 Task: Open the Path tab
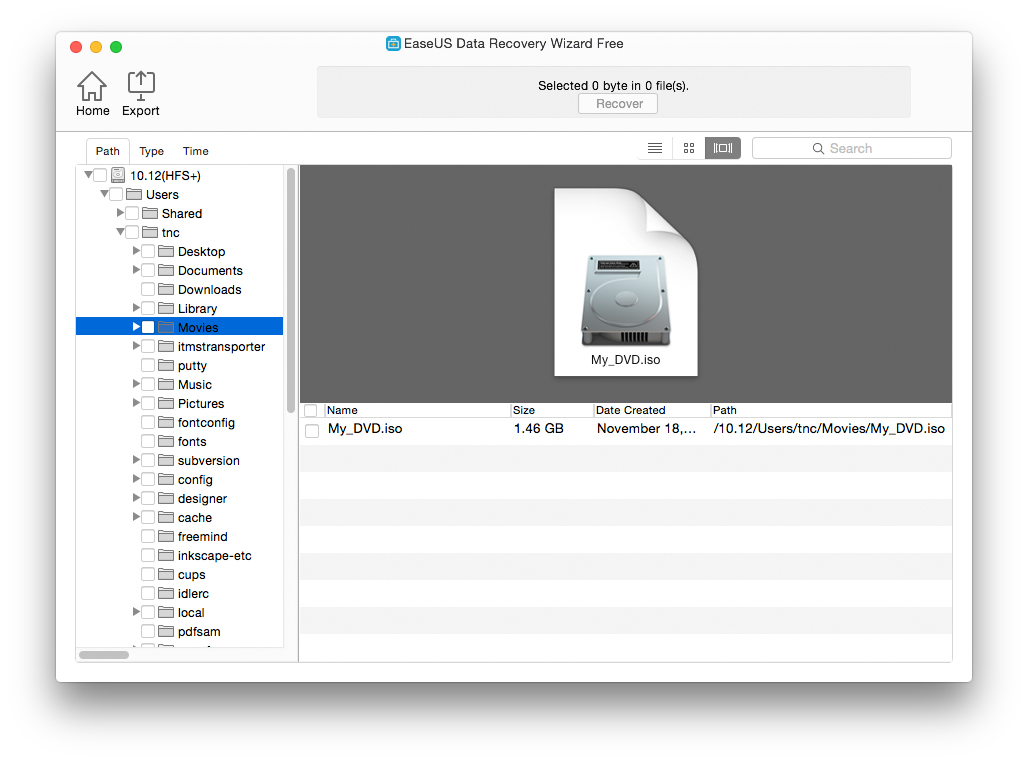tap(108, 151)
